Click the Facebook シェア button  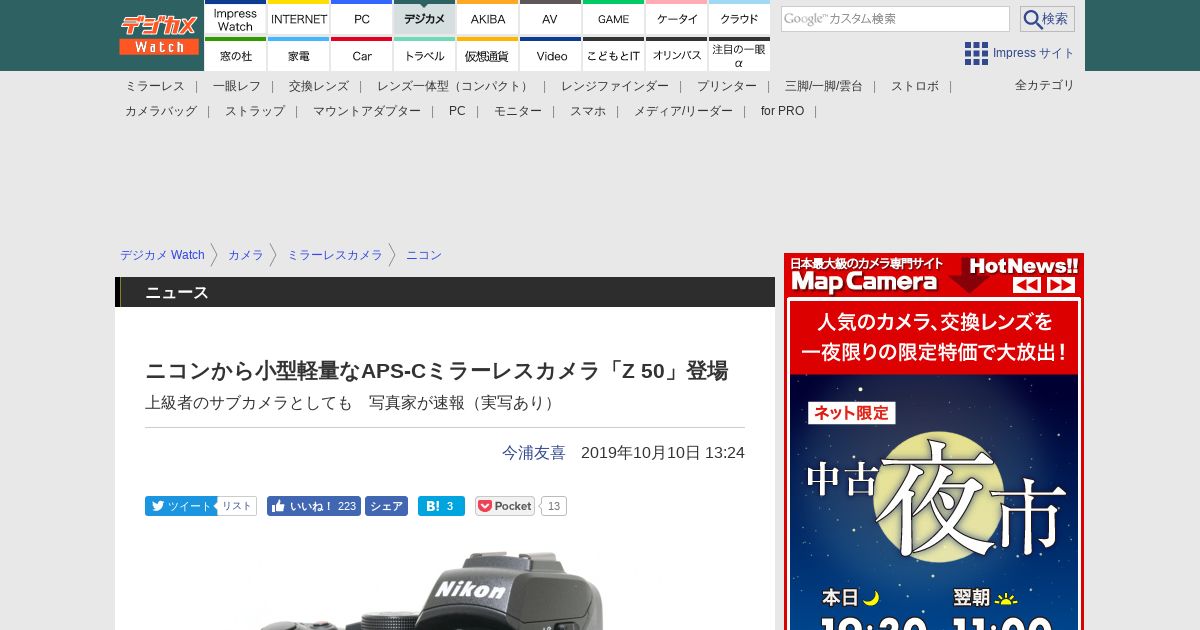pyautogui.click(x=386, y=506)
